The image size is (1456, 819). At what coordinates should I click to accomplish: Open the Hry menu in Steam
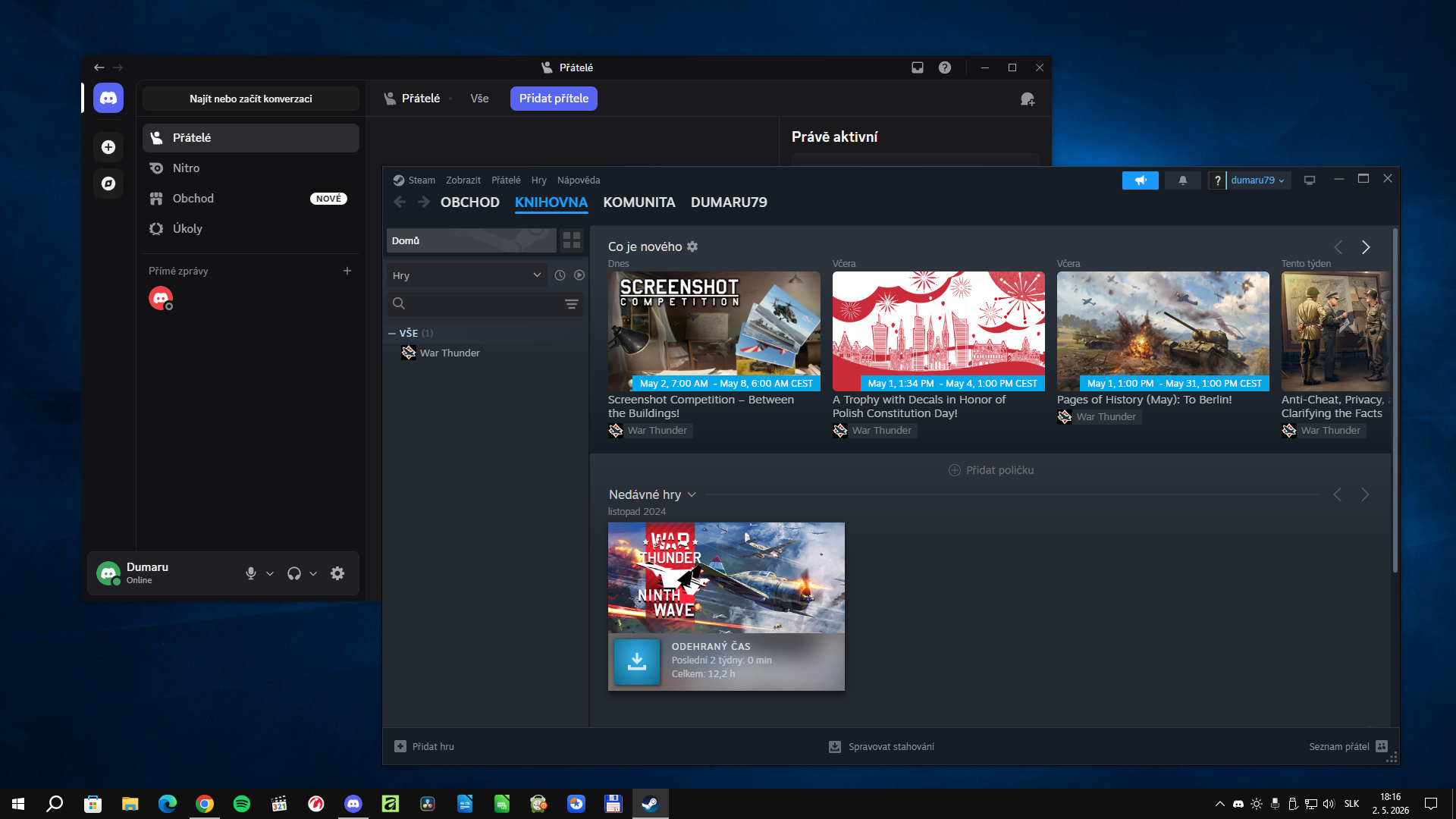pyautogui.click(x=539, y=180)
